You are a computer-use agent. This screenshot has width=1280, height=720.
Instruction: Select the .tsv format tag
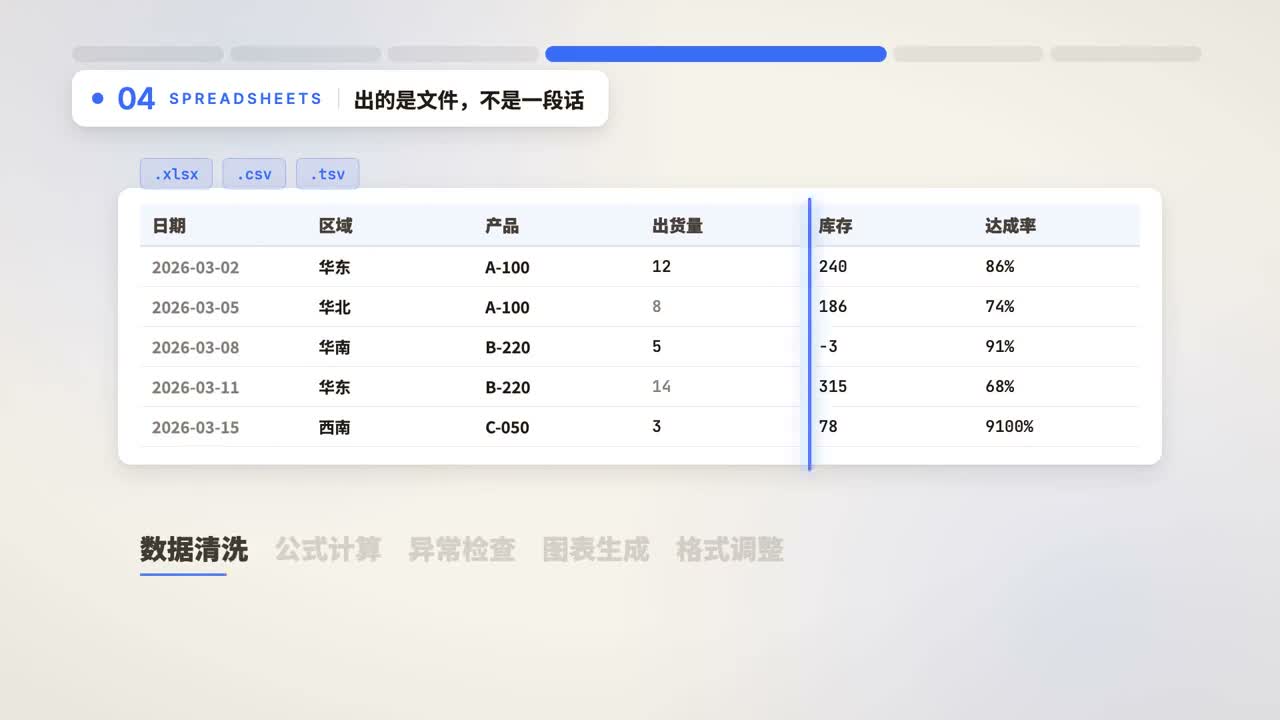click(327, 174)
